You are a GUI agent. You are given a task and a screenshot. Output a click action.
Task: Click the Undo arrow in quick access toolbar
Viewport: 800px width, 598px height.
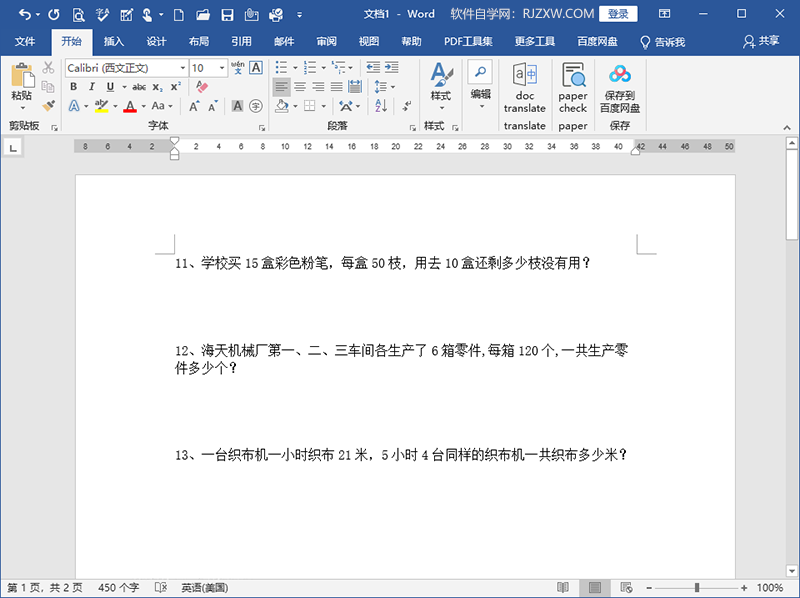pyautogui.click(x=24, y=14)
